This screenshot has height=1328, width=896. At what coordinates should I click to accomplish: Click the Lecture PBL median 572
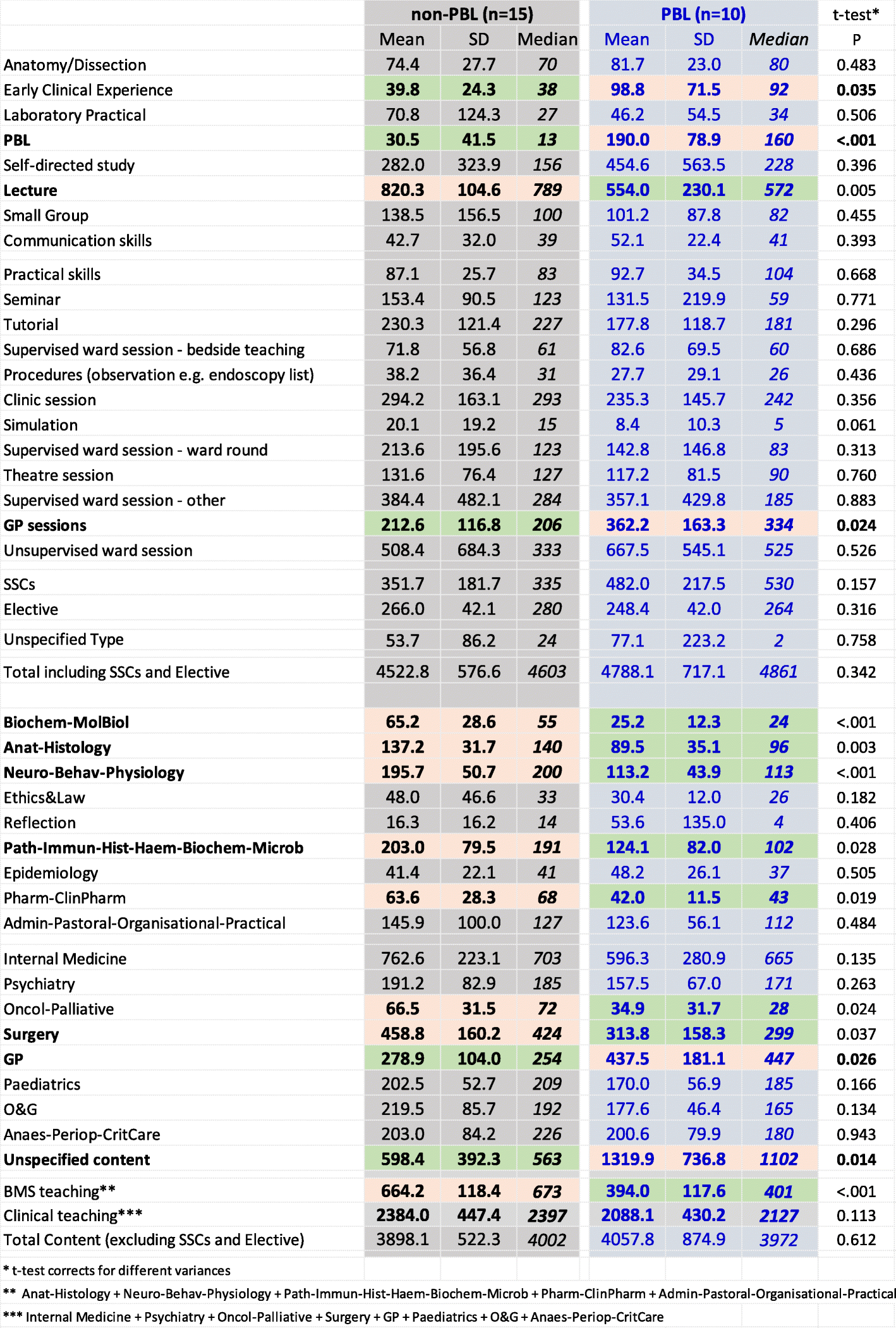[778, 190]
